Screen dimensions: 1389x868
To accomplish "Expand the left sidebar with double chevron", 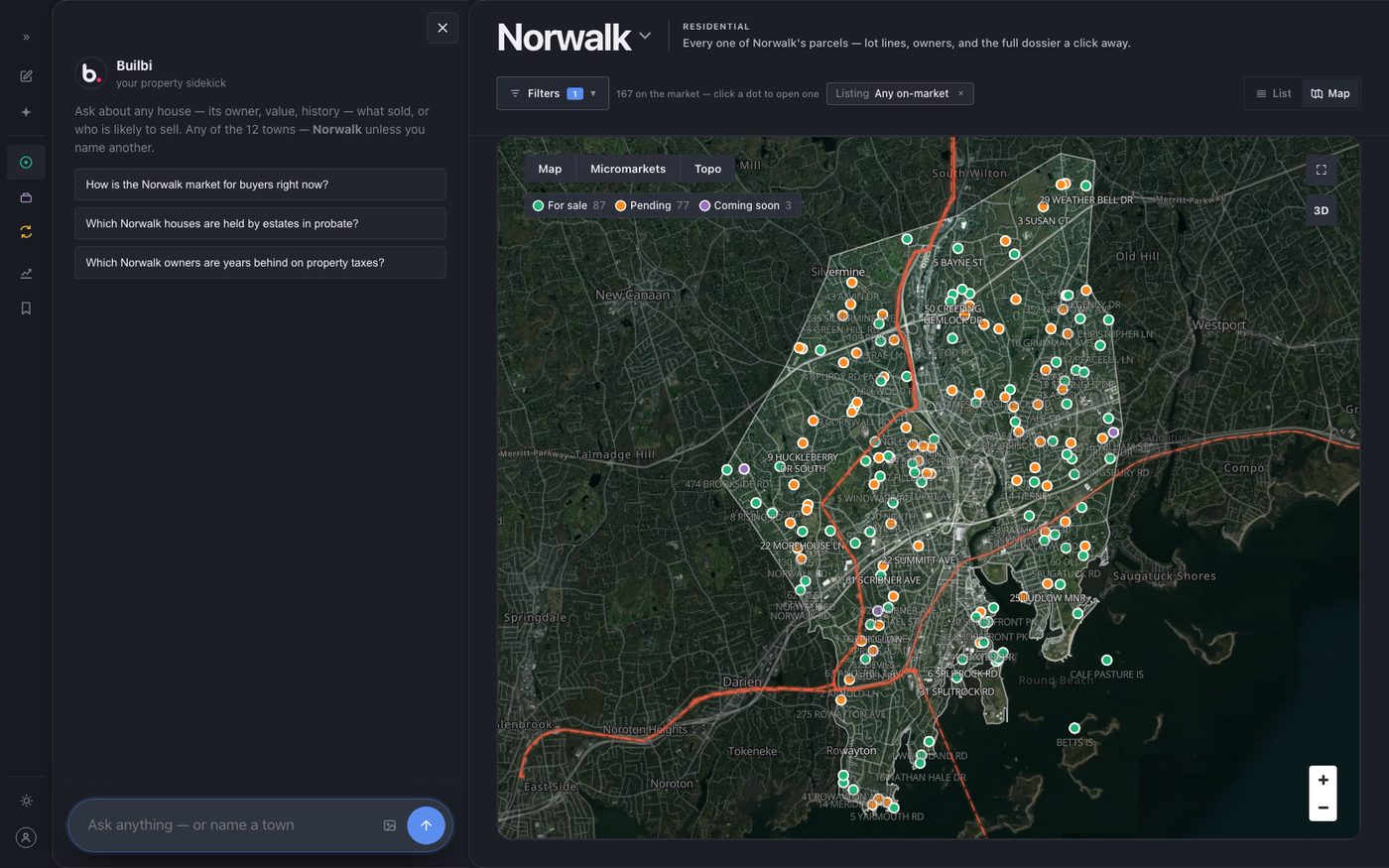I will pyautogui.click(x=26, y=37).
